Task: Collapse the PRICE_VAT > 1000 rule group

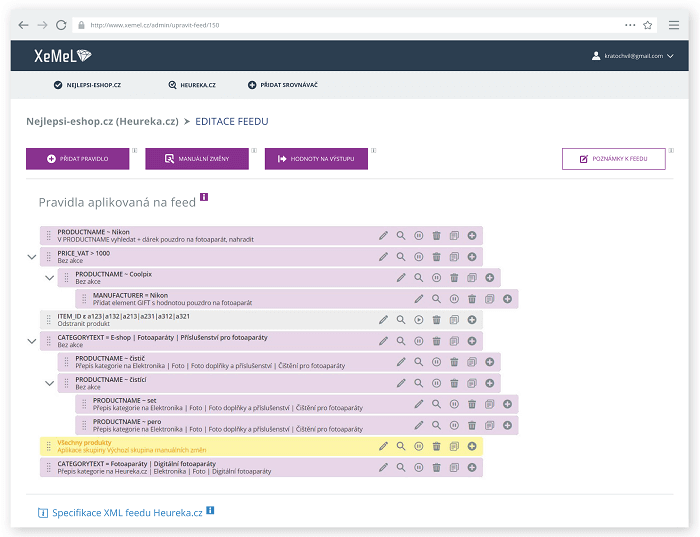Action: (32, 257)
